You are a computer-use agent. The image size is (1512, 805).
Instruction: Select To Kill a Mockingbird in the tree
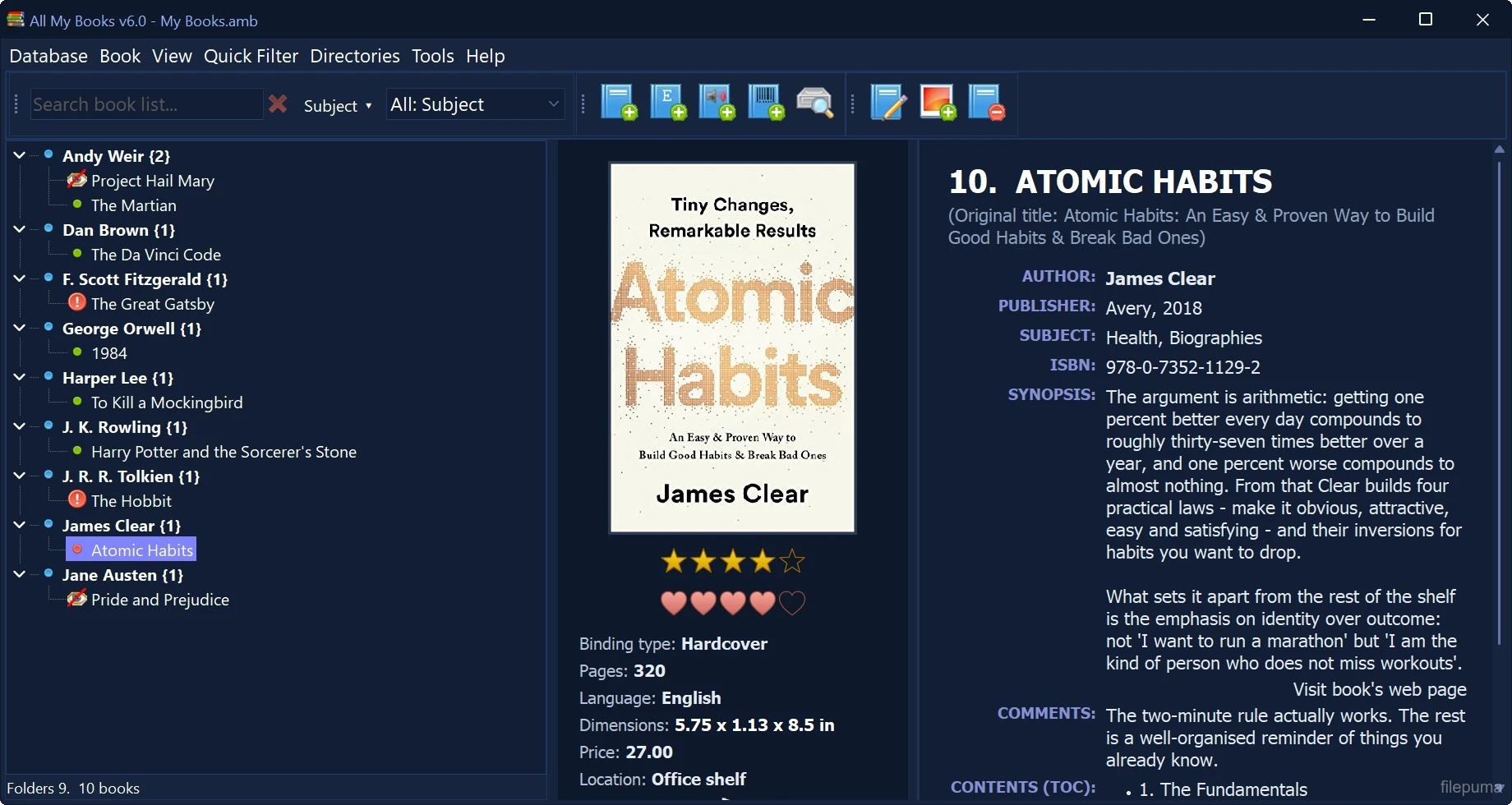point(167,402)
